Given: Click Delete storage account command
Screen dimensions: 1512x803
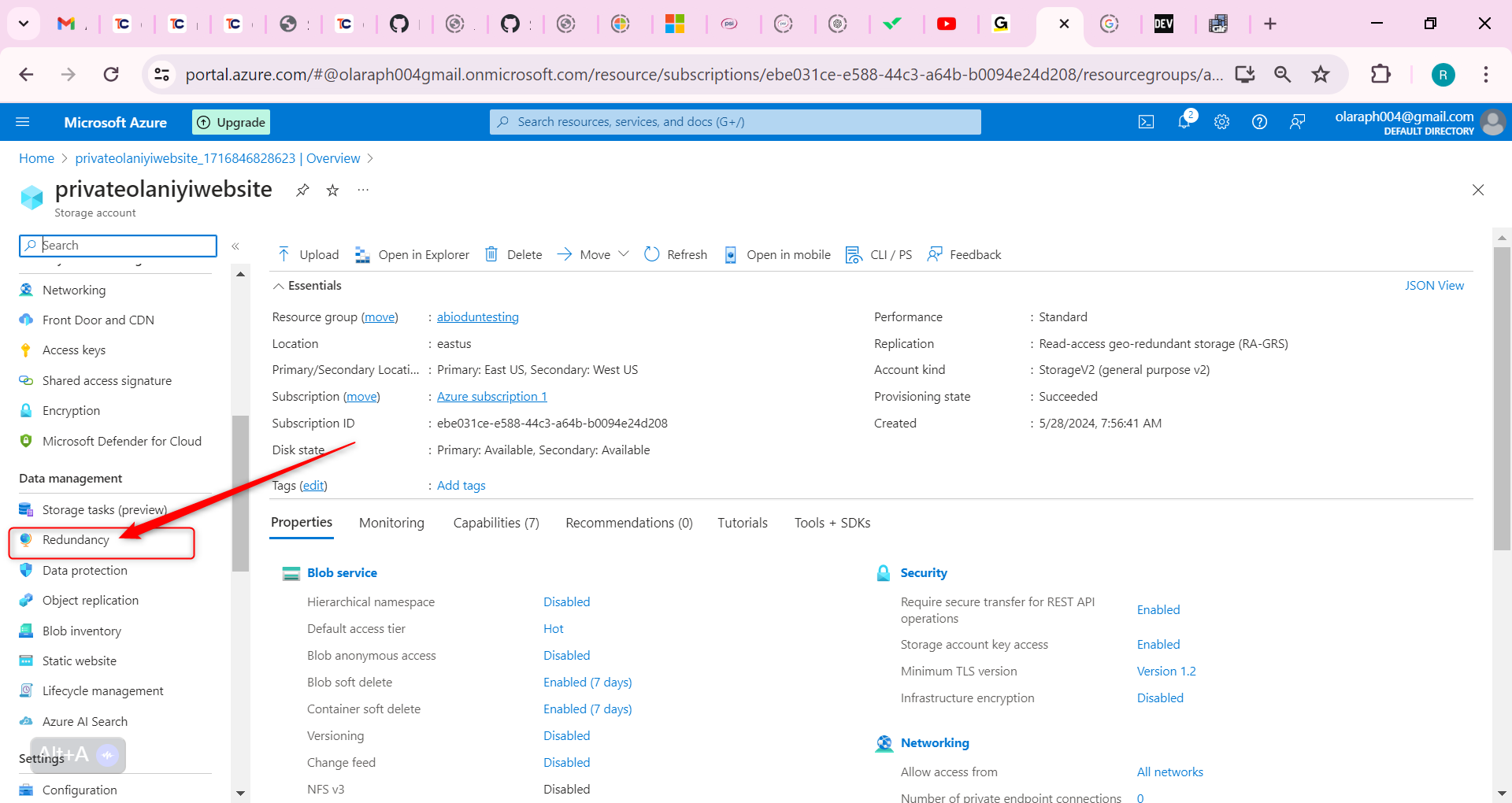Looking at the screenshot, I should click(513, 254).
